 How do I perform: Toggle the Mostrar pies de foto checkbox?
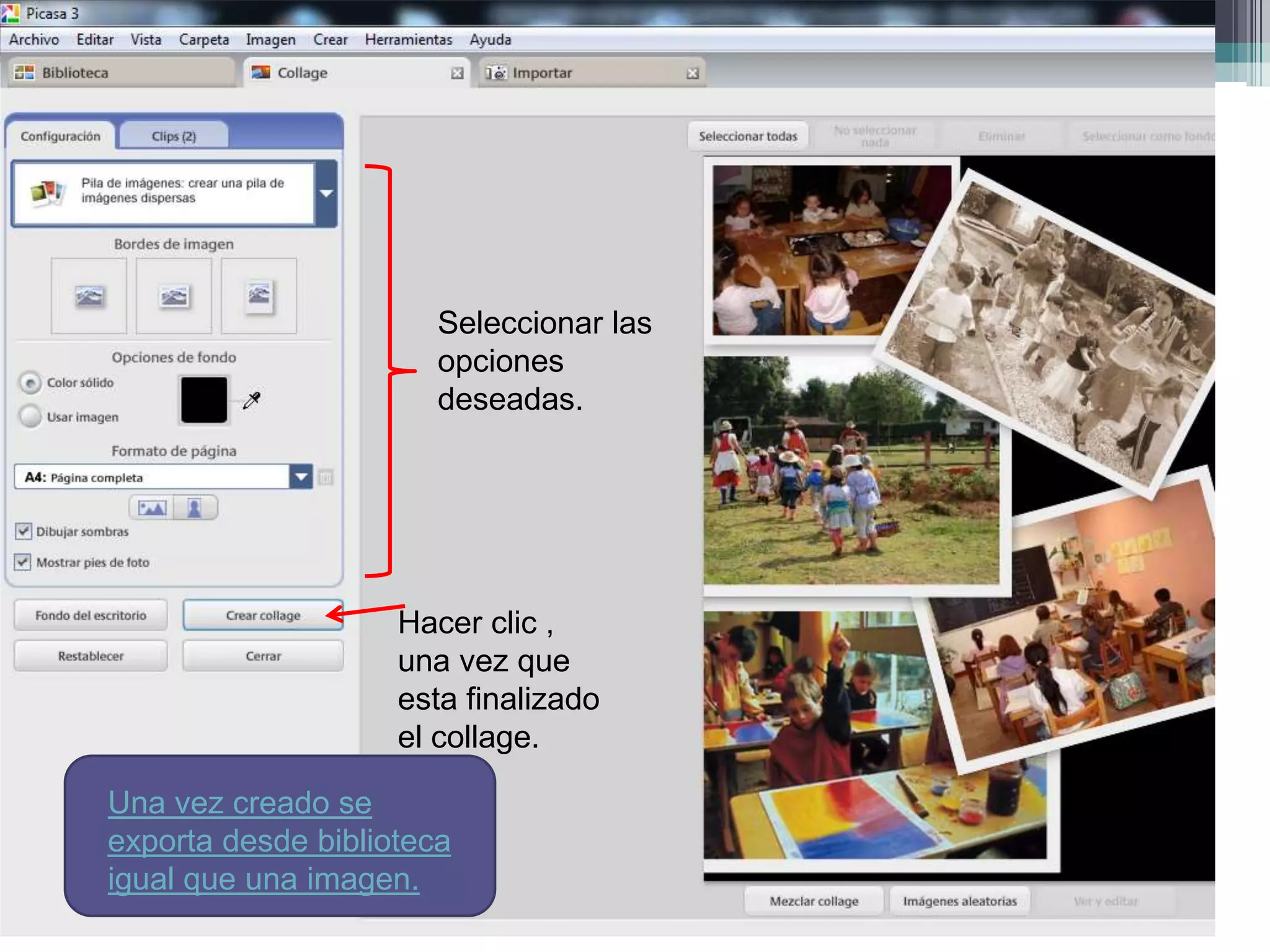[23, 562]
